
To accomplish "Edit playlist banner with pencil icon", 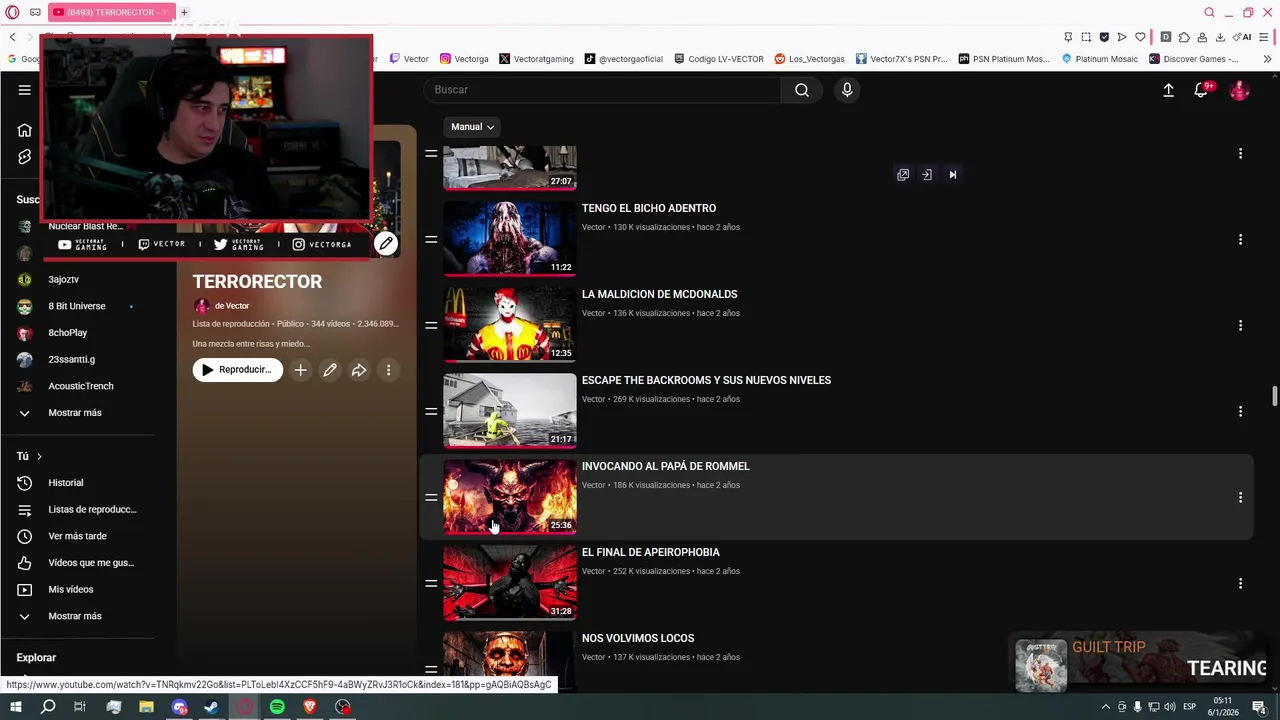I will [386, 243].
